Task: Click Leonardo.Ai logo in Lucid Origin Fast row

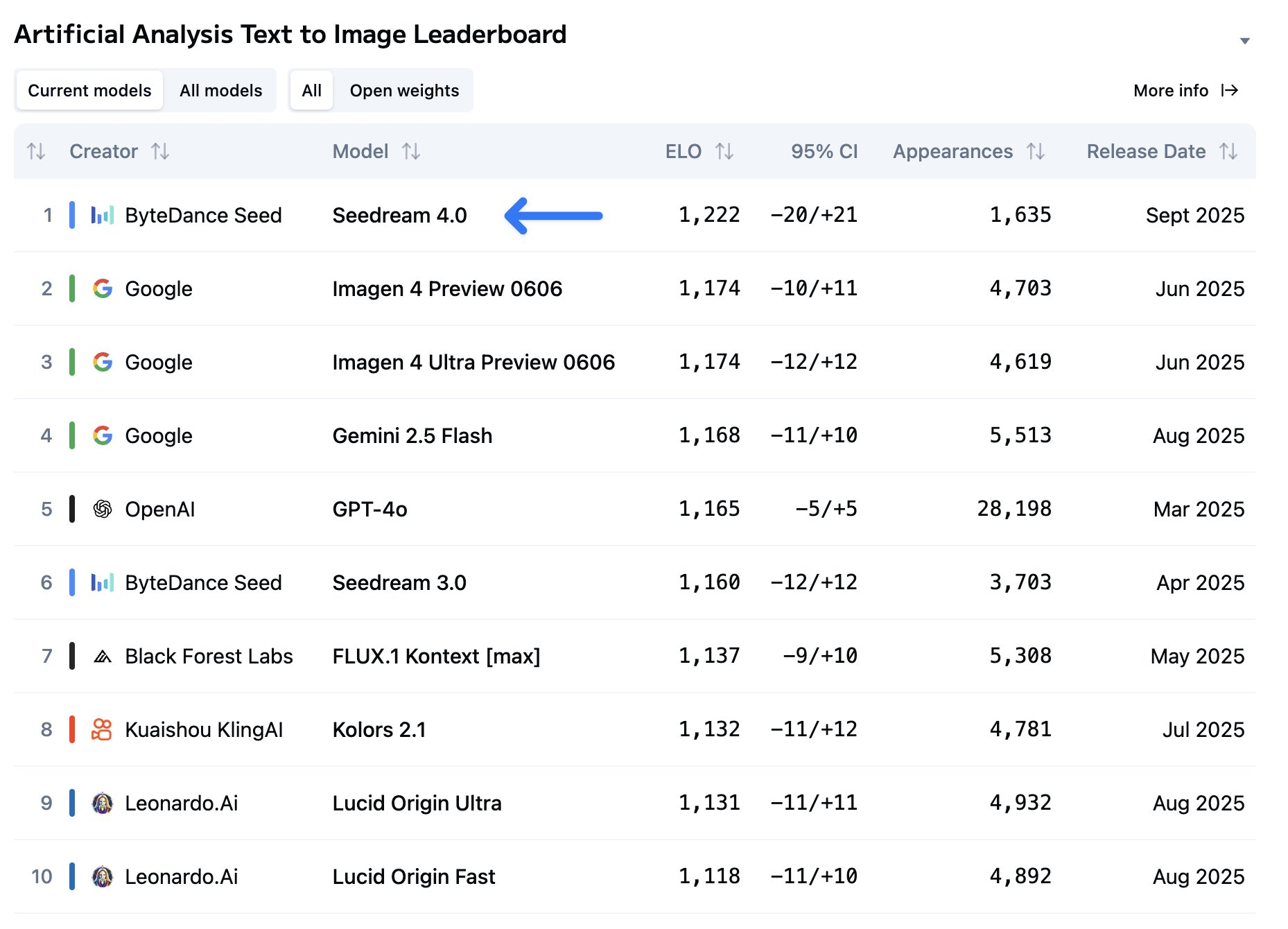Action: click(103, 877)
